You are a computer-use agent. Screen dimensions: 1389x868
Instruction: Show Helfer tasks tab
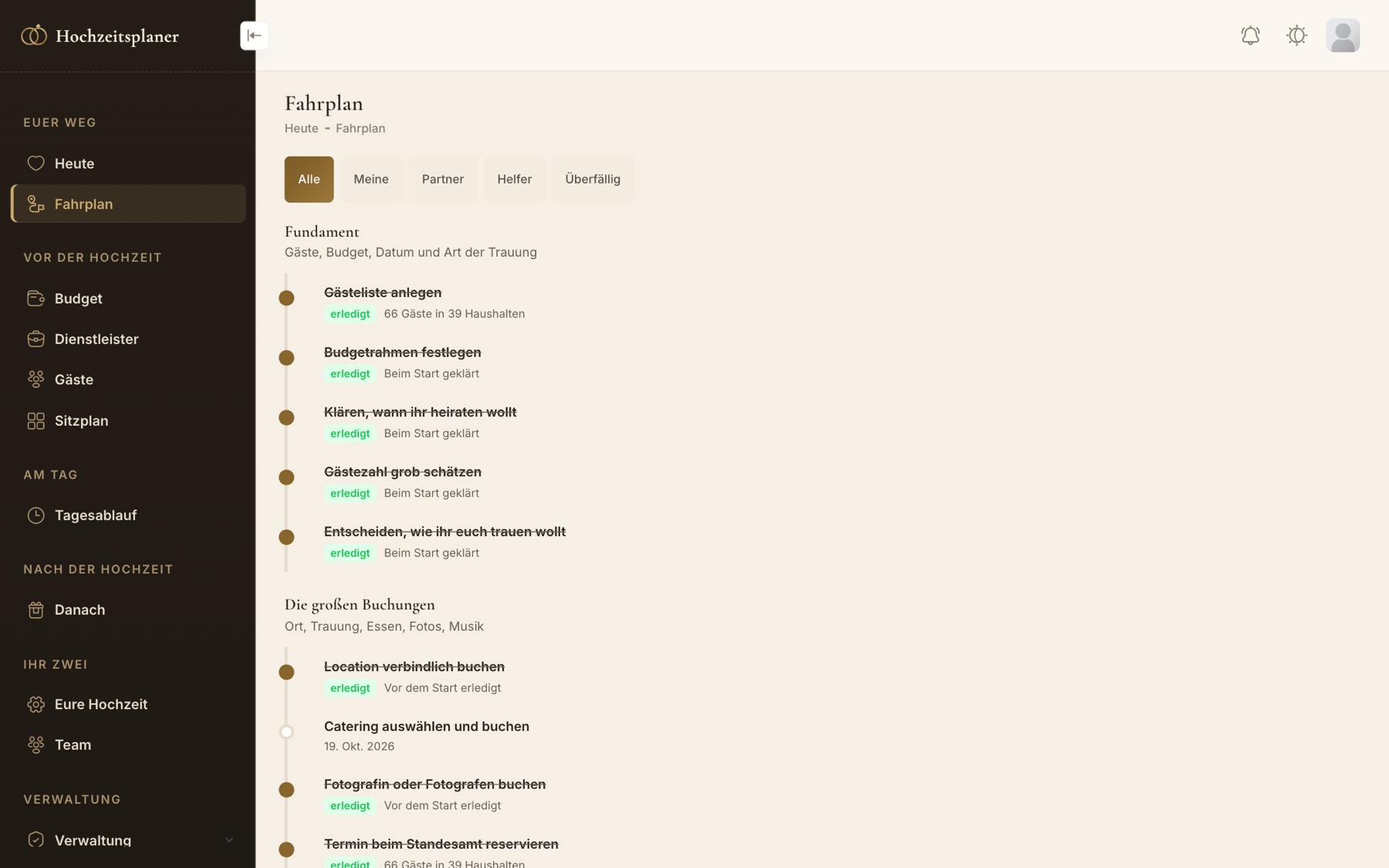pyautogui.click(x=515, y=179)
